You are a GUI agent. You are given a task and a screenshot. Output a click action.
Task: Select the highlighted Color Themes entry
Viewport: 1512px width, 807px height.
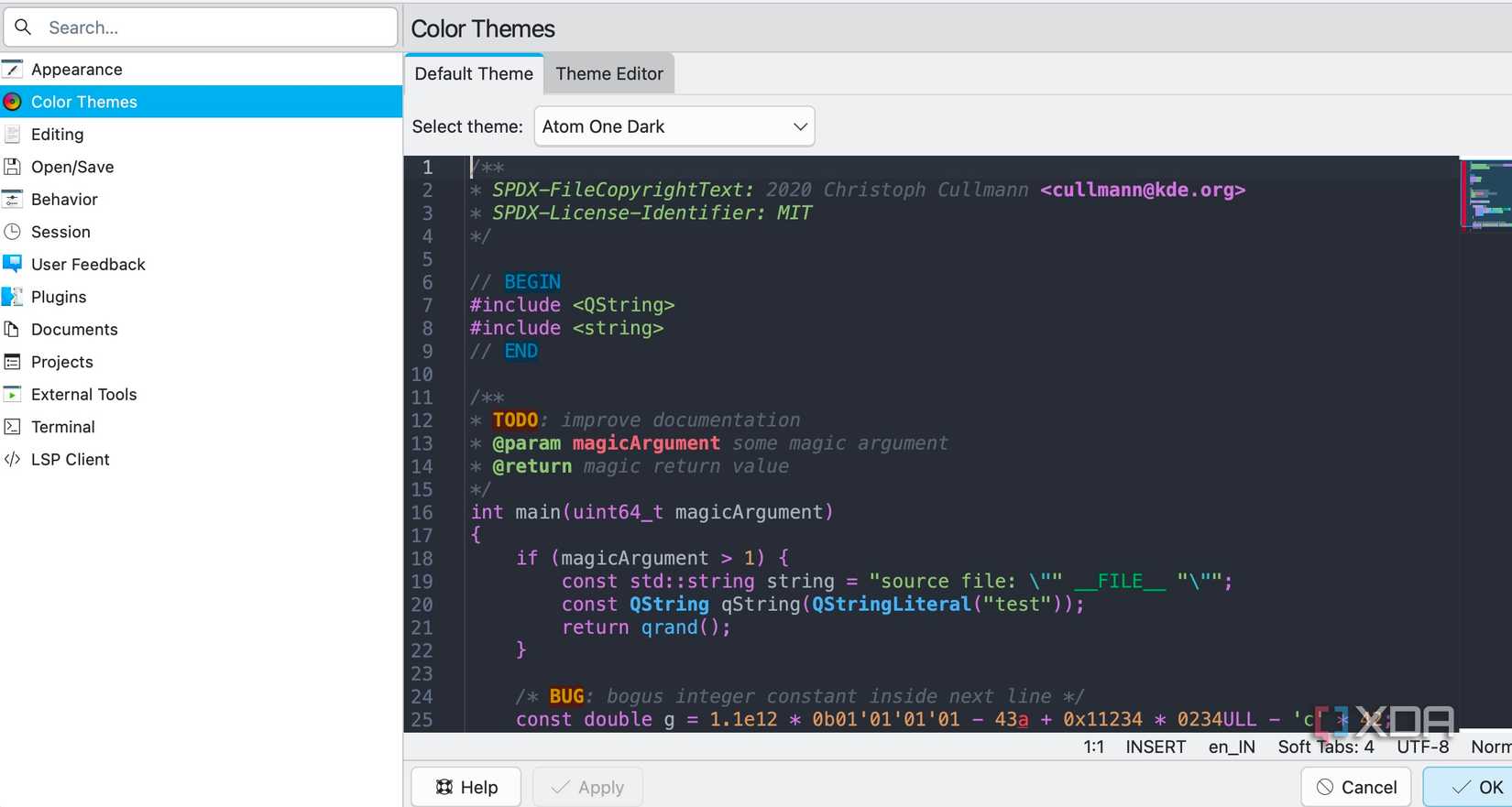202,102
